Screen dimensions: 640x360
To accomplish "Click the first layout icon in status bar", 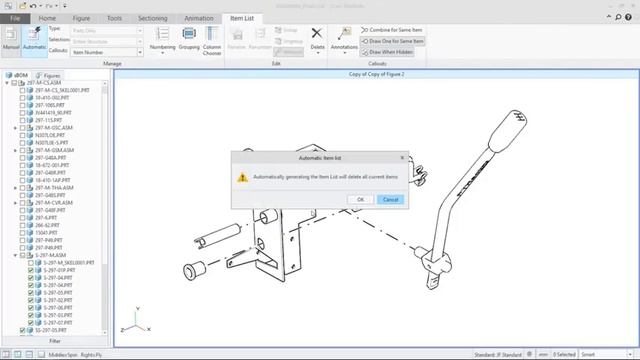I will click(6, 354).
